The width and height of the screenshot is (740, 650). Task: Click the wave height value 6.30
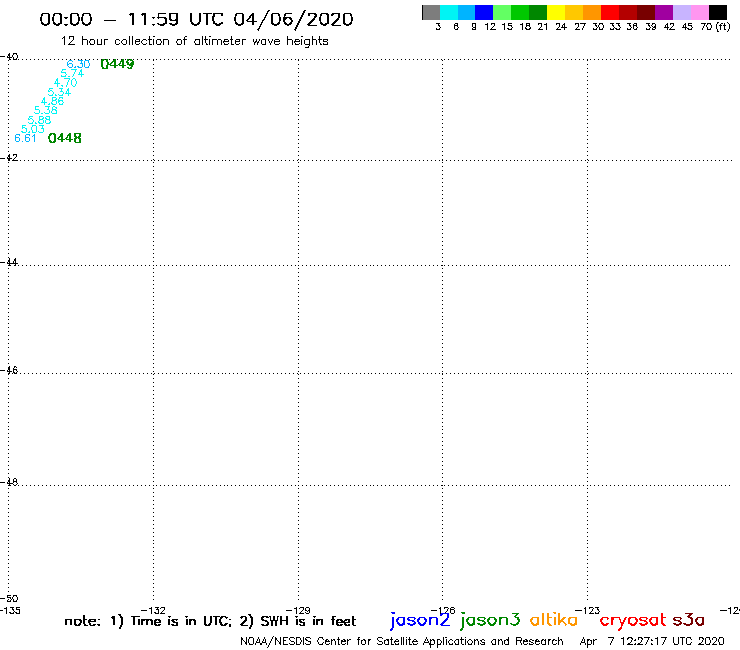click(x=78, y=64)
